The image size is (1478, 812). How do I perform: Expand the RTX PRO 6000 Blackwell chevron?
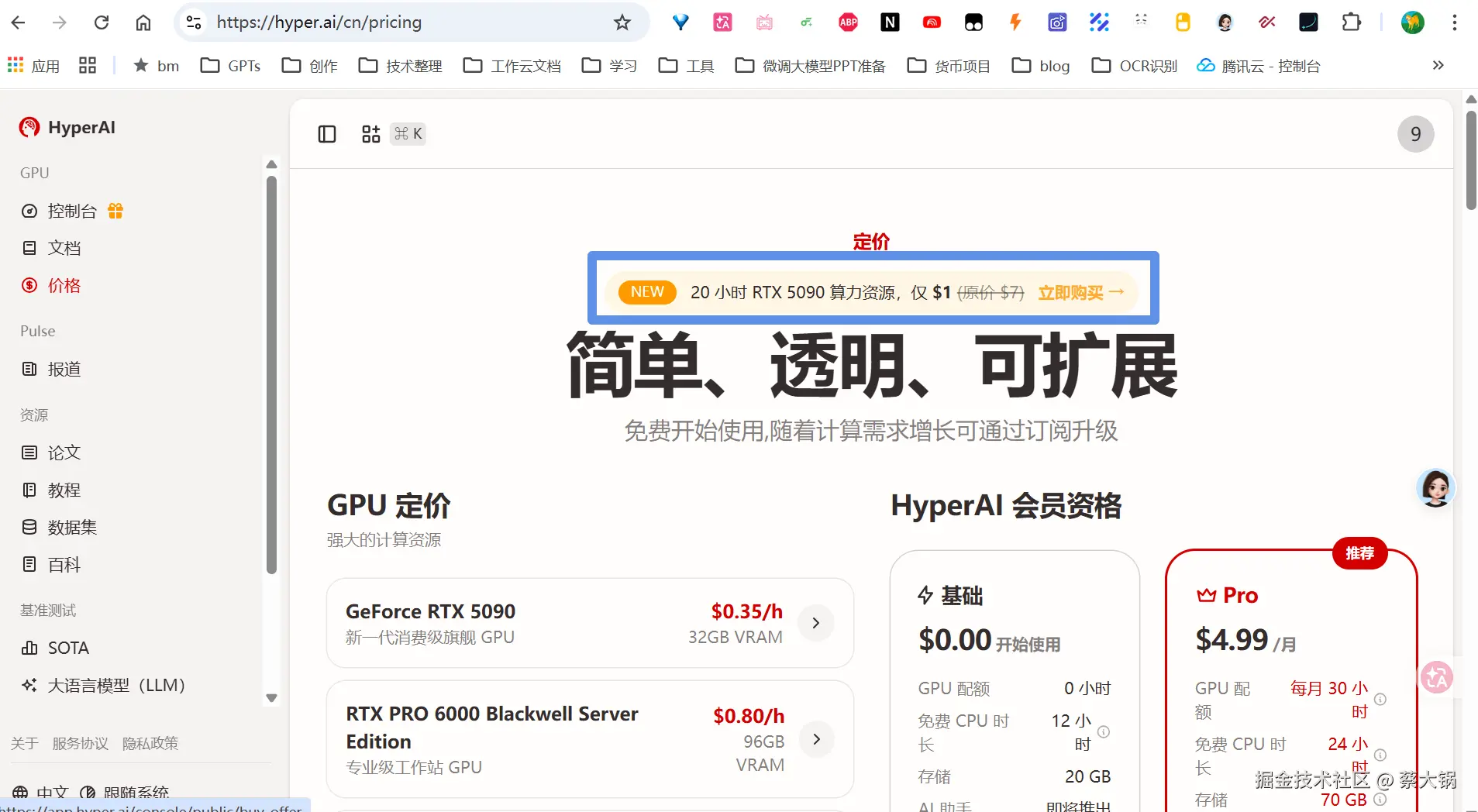pyautogui.click(x=816, y=739)
